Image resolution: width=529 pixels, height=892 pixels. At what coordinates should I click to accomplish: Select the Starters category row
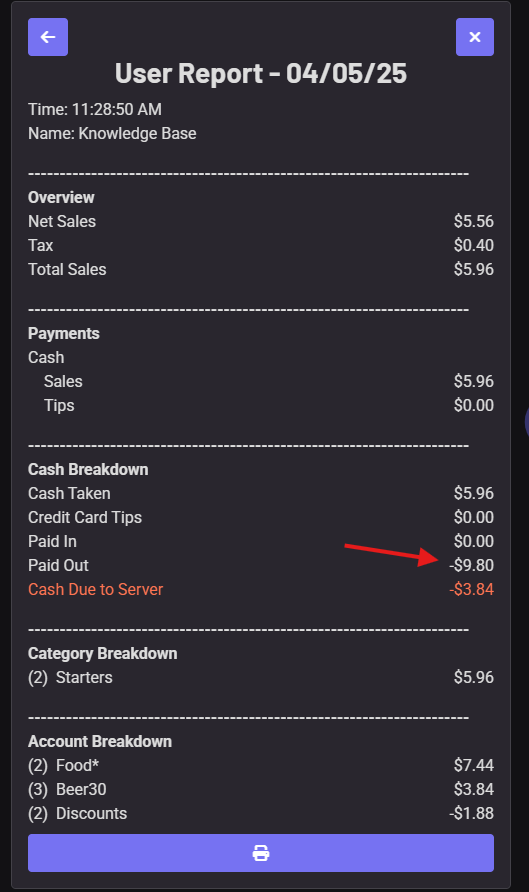[x=261, y=678]
